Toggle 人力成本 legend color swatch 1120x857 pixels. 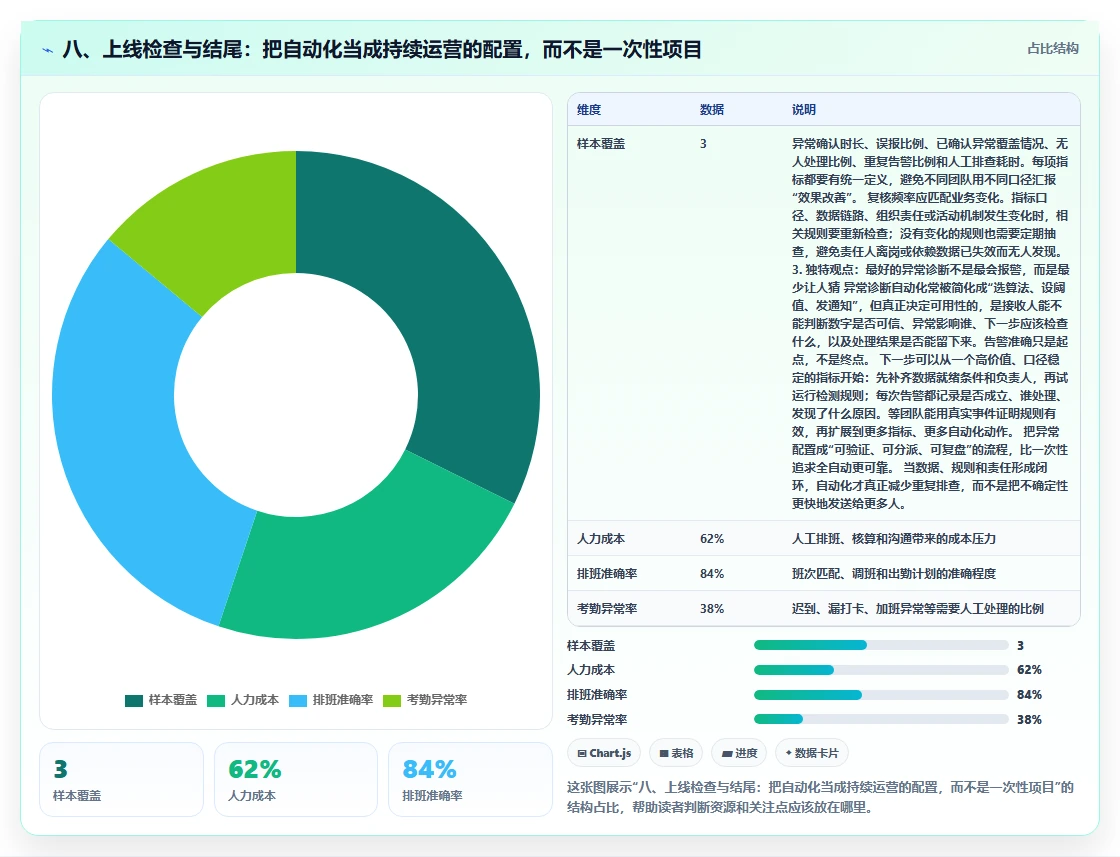[x=216, y=701]
